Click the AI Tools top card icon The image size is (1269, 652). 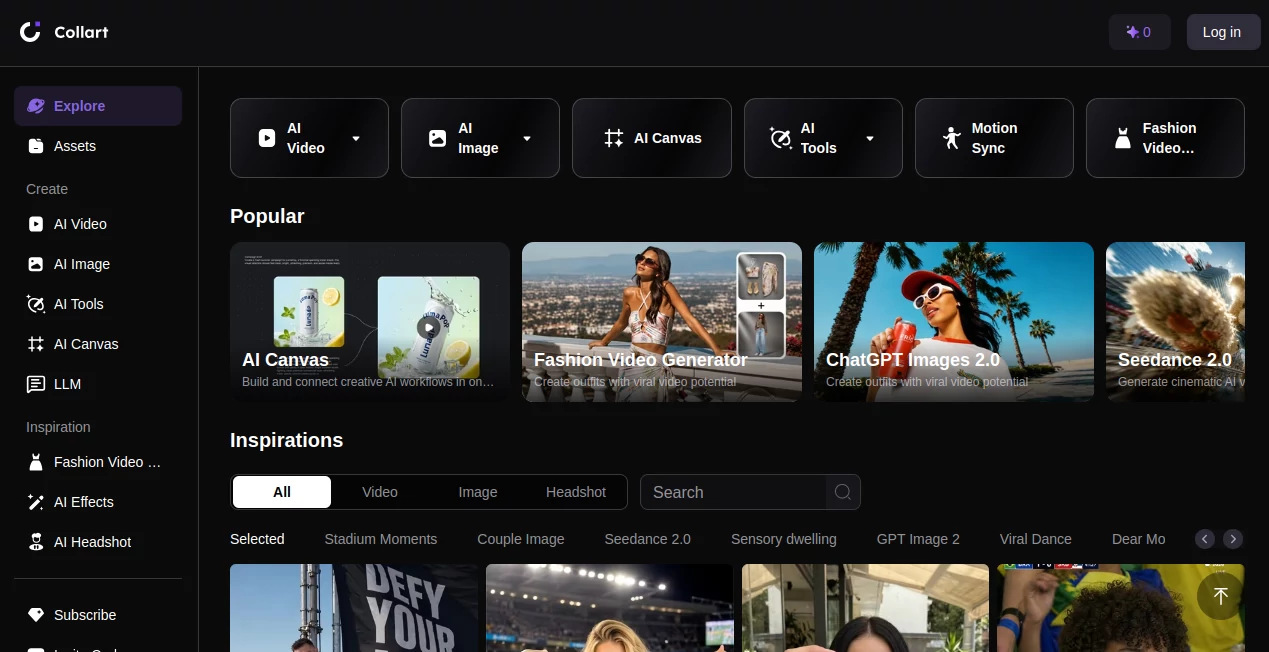[781, 138]
